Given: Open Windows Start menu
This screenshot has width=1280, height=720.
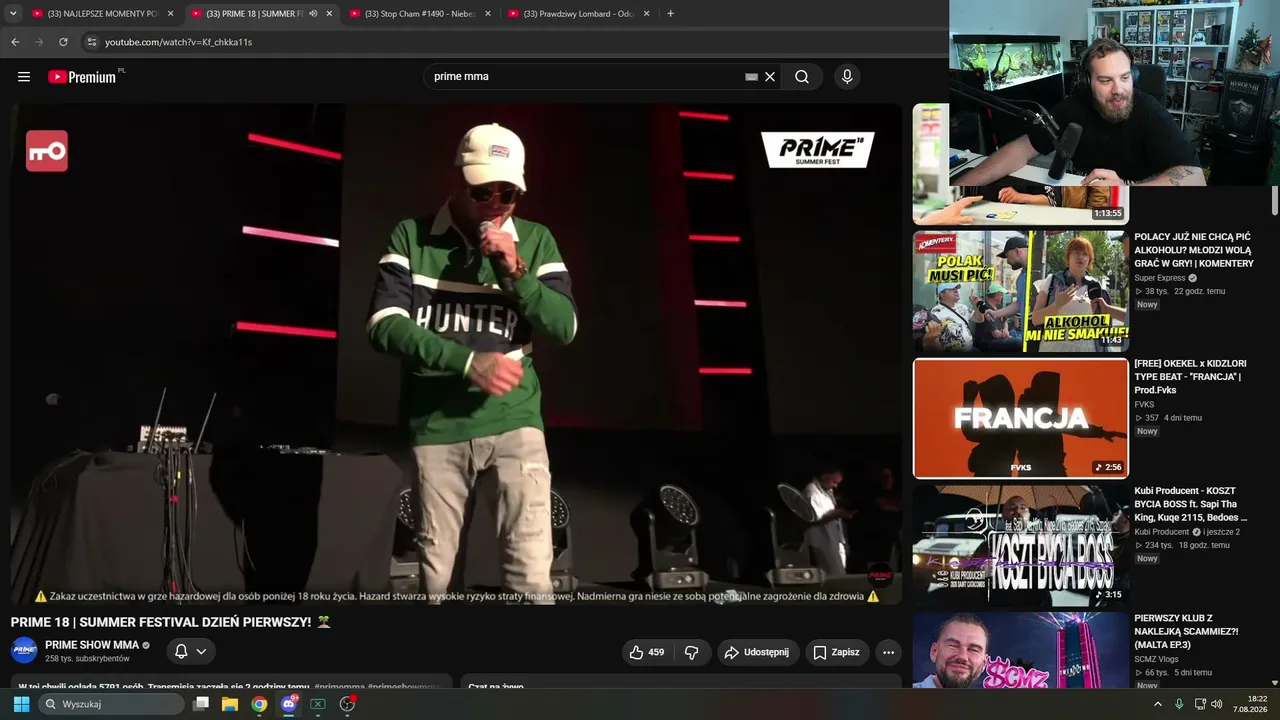Looking at the screenshot, I should [21, 704].
